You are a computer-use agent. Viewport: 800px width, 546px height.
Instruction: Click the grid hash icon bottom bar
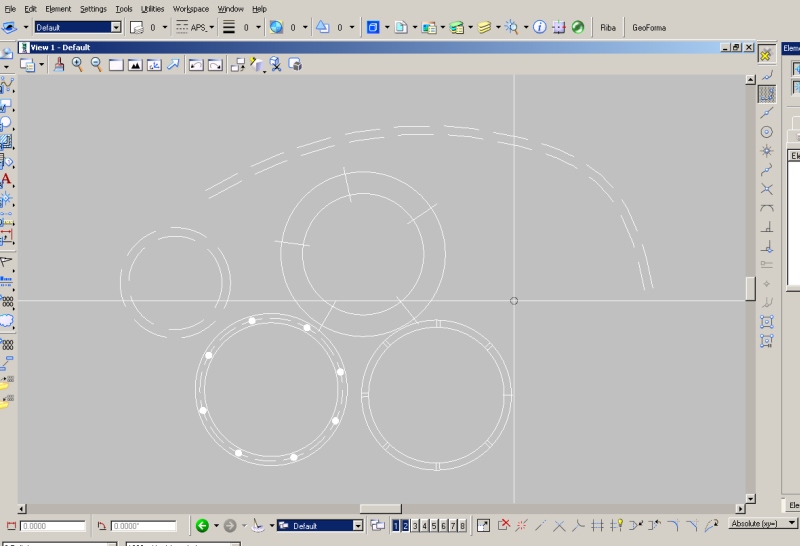597,525
